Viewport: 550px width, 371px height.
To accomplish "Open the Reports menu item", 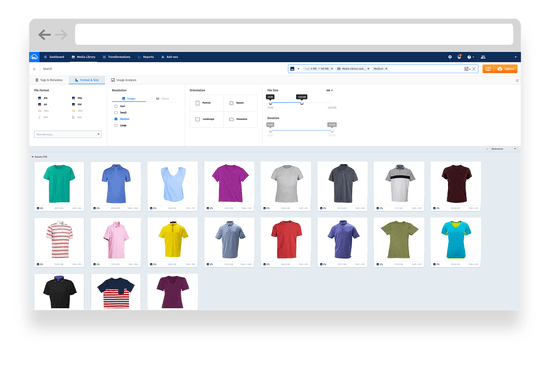I will (146, 57).
